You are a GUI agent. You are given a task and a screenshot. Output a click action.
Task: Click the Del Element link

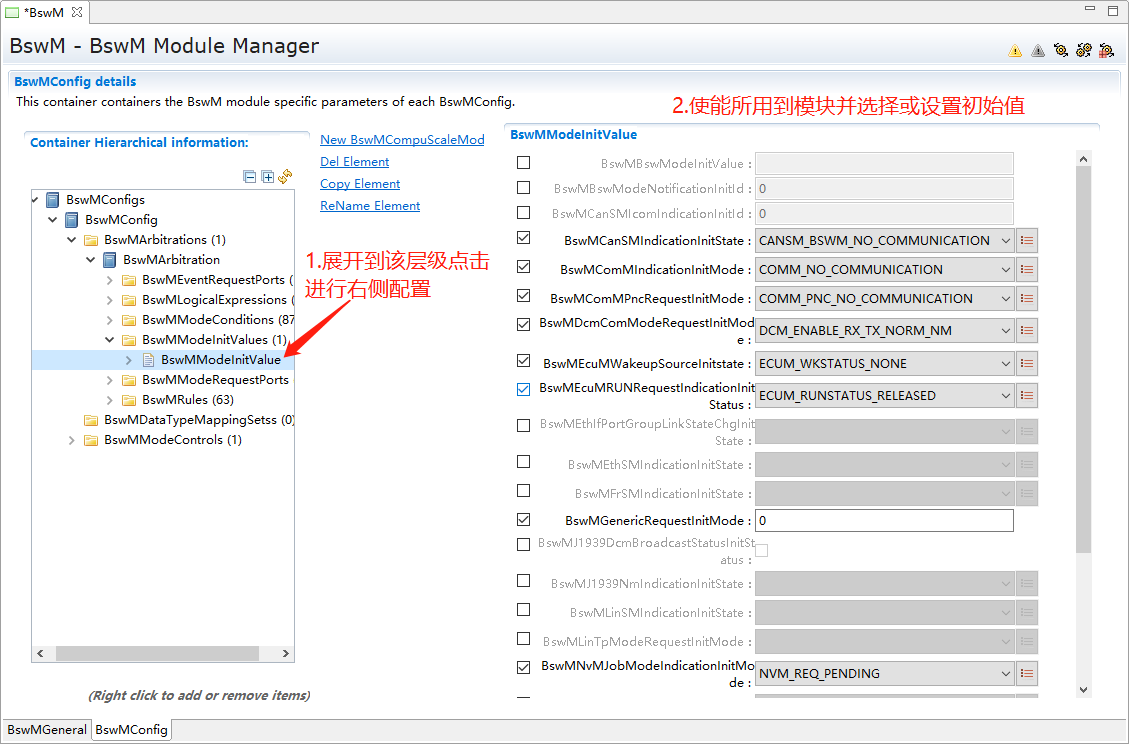(354, 162)
